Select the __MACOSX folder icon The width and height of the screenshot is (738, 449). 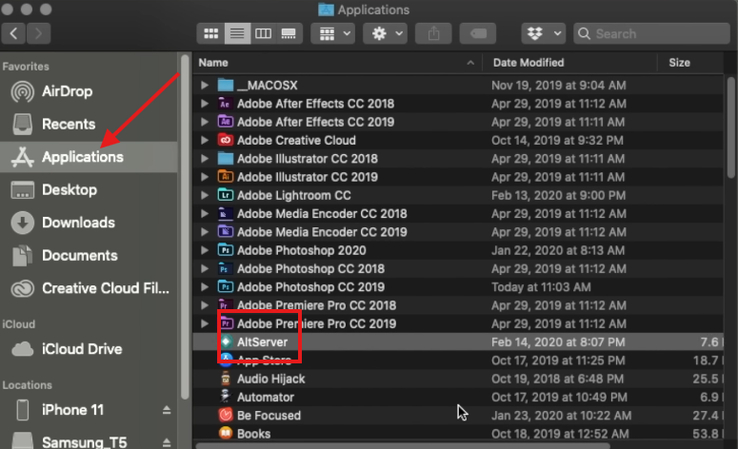[x=225, y=85]
